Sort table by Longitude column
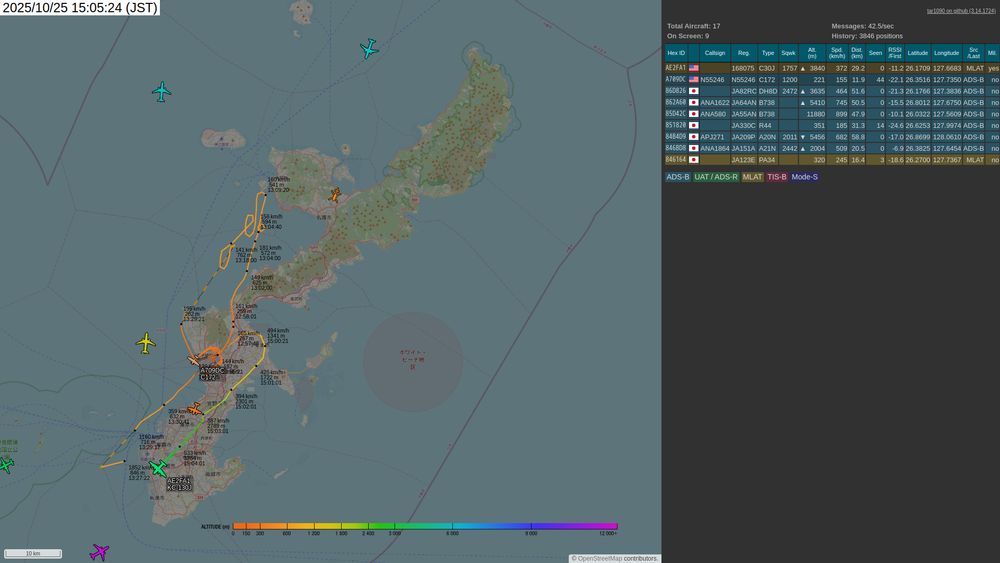The image size is (1000, 563). point(946,53)
